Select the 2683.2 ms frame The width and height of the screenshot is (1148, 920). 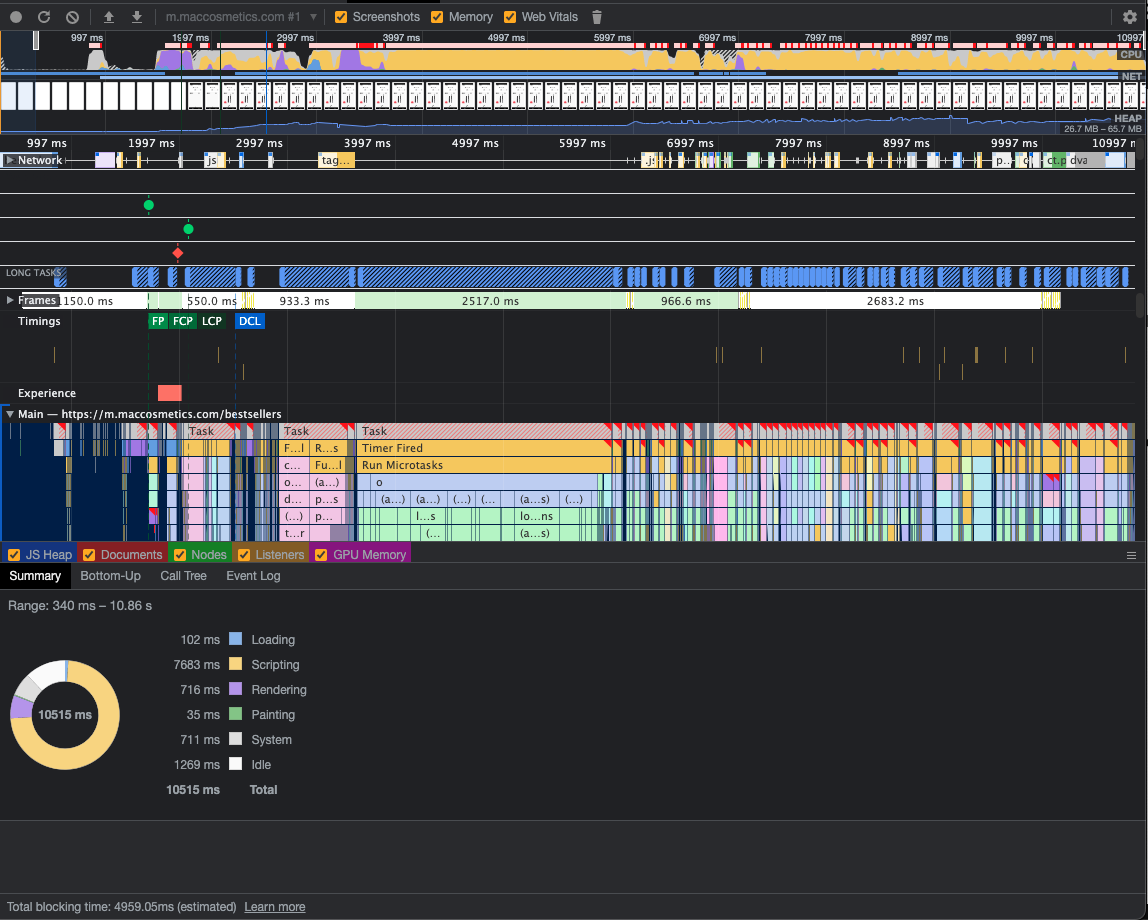[x=895, y=301]
